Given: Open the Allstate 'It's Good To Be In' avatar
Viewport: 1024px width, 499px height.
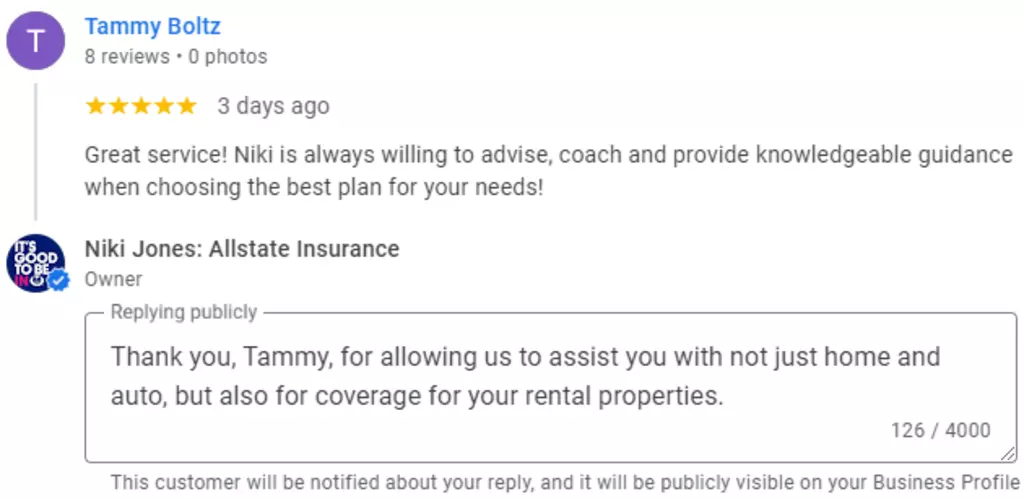Looking at the screenshot, I should pyautogui.click(x=36, y=263).
